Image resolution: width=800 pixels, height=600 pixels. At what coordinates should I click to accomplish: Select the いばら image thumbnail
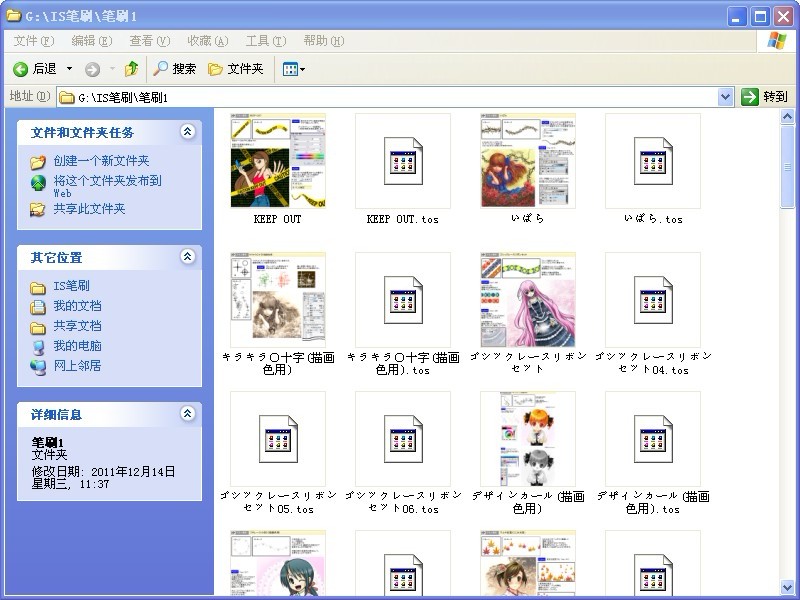click(x=528, y=161)
